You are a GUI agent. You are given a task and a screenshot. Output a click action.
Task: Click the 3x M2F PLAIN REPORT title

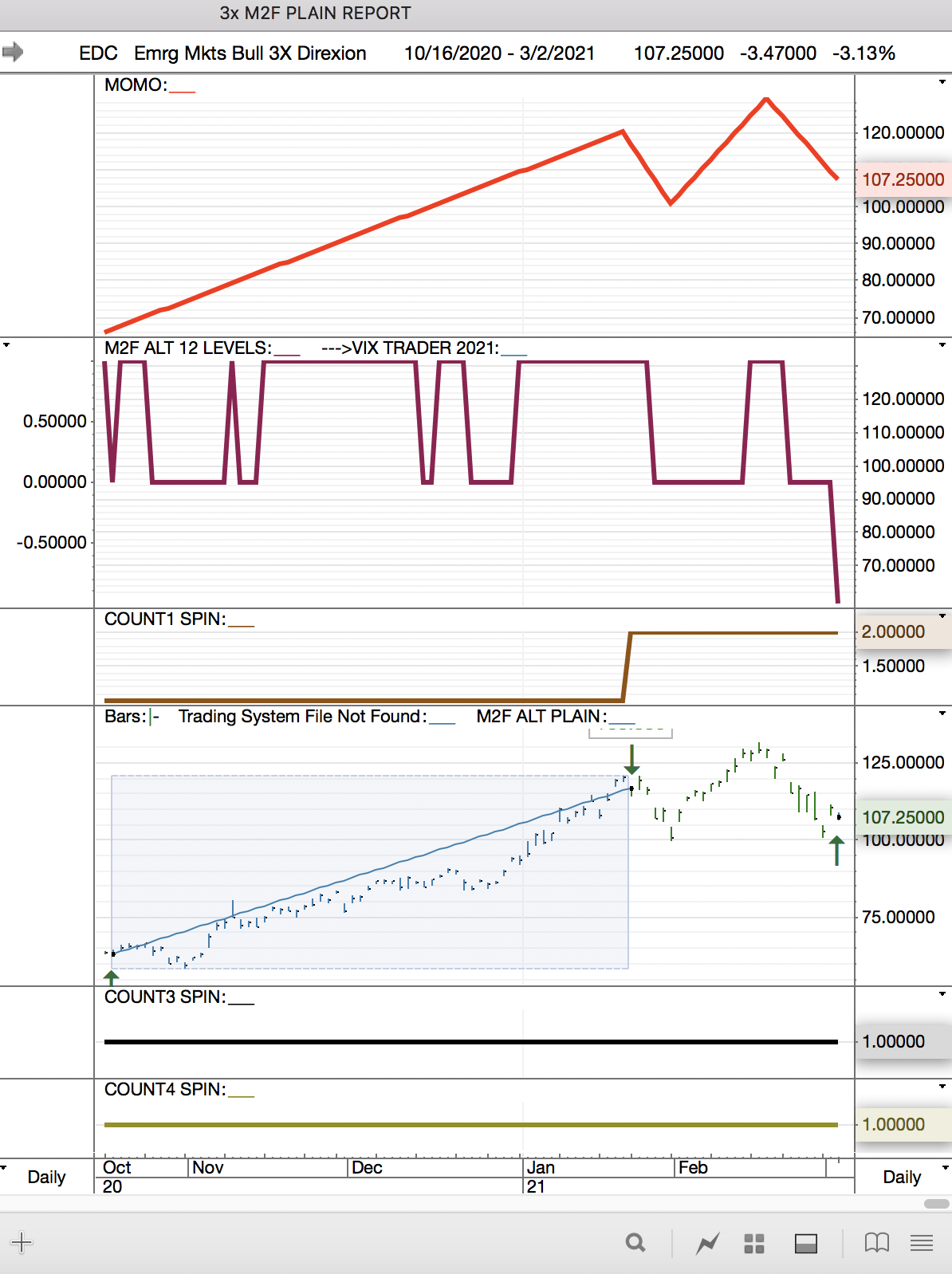(315, 13)
